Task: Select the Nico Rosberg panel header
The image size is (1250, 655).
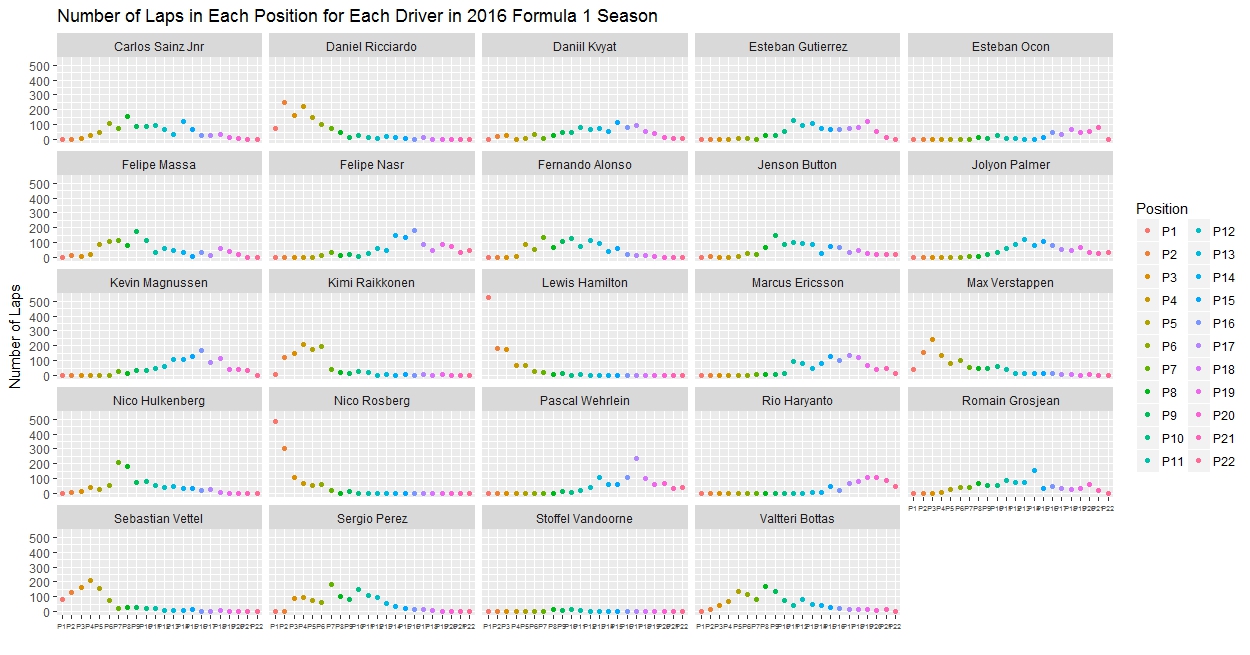Action: point(372,401)
